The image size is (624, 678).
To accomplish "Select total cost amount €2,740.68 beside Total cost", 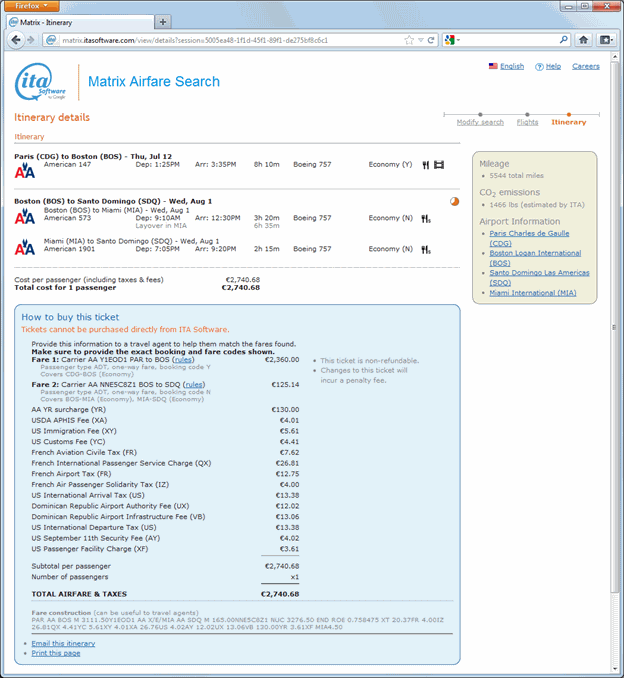I will [x=240, y=288].
